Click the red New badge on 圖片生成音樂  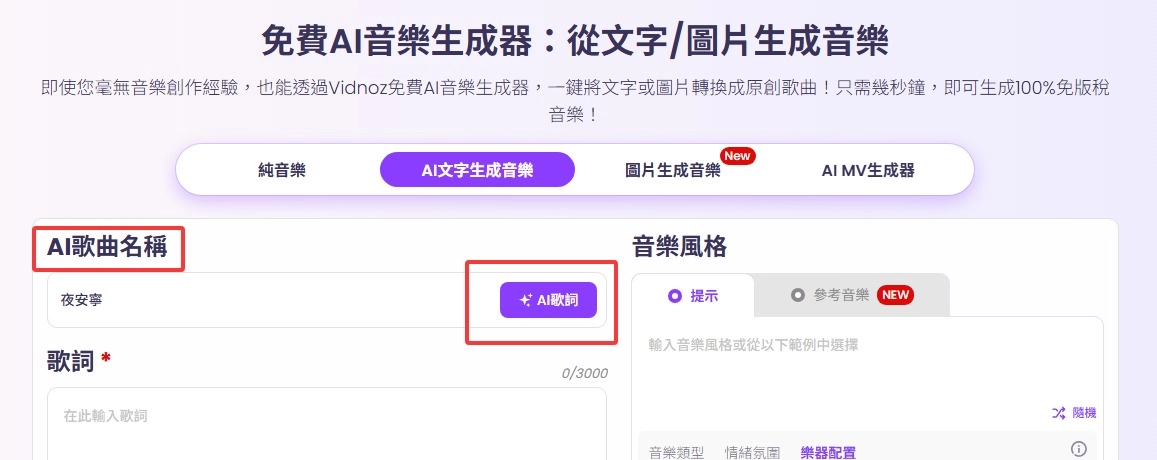tap(737, 156)
